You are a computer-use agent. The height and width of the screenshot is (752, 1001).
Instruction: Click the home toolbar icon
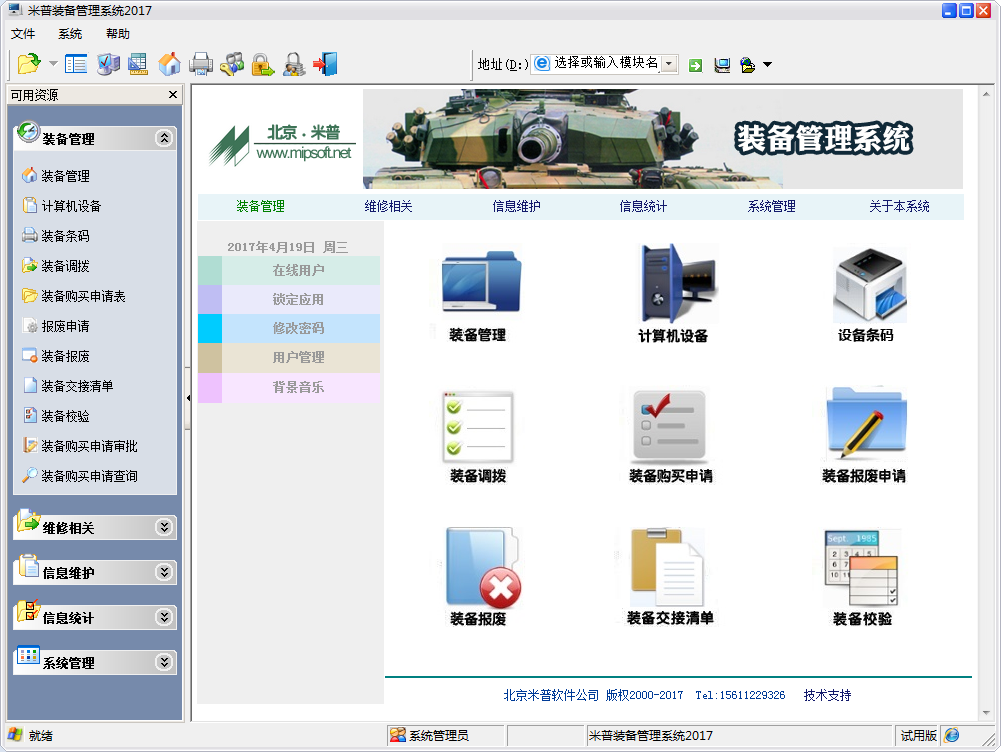[169, 64]
